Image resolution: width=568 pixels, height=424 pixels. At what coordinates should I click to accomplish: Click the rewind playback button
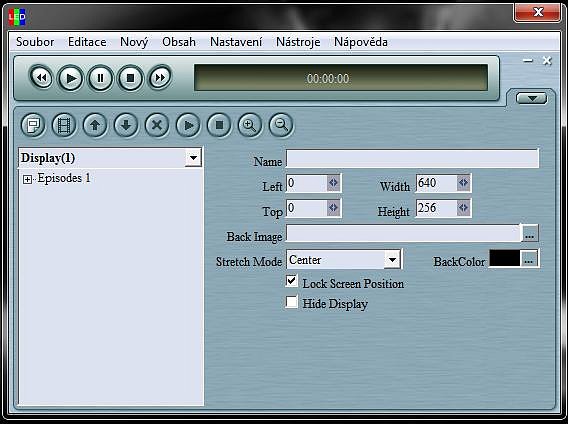click(41, 78)
